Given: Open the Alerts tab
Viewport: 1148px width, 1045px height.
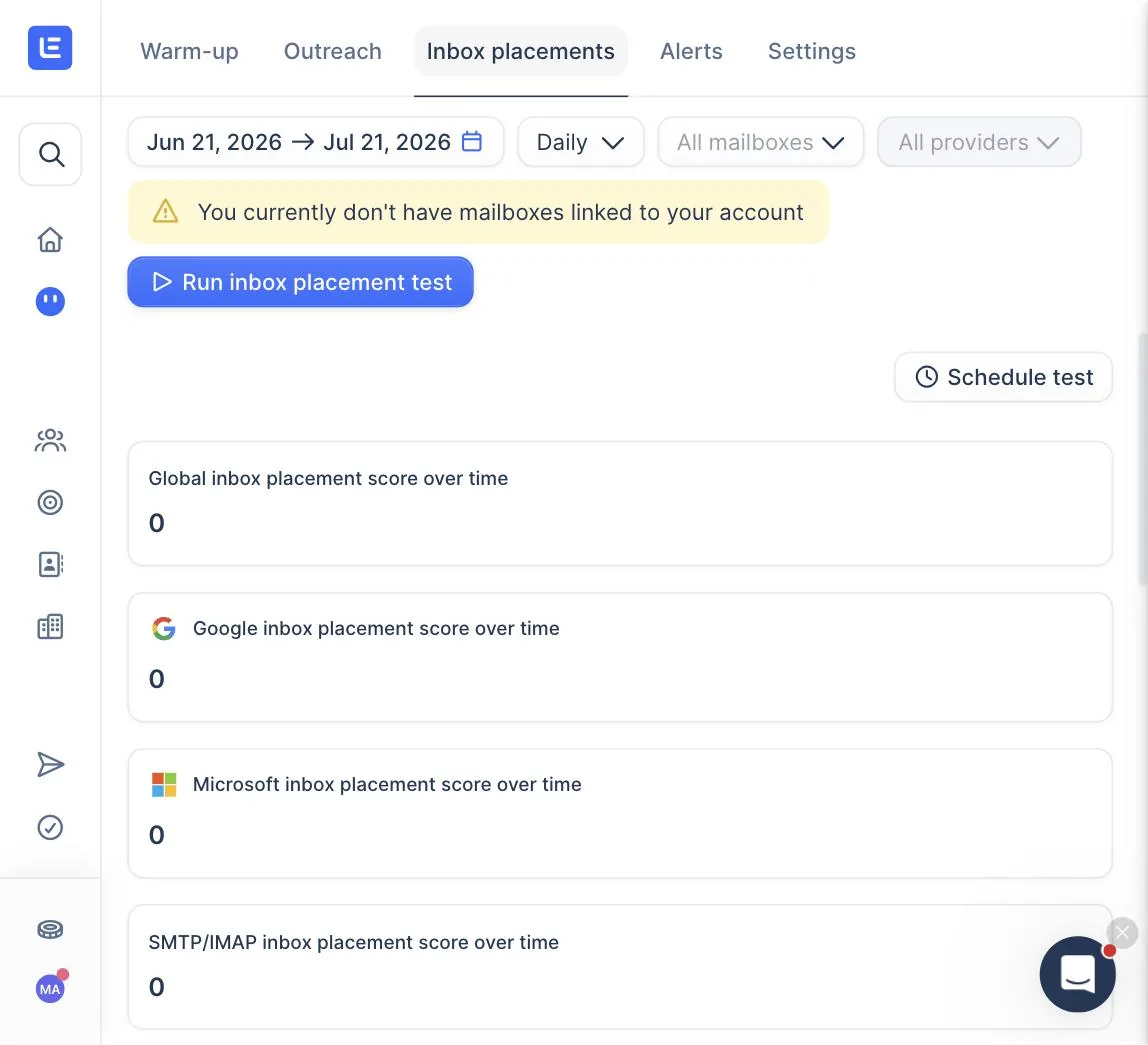Looking at the screenshot, I should (691, 51).
